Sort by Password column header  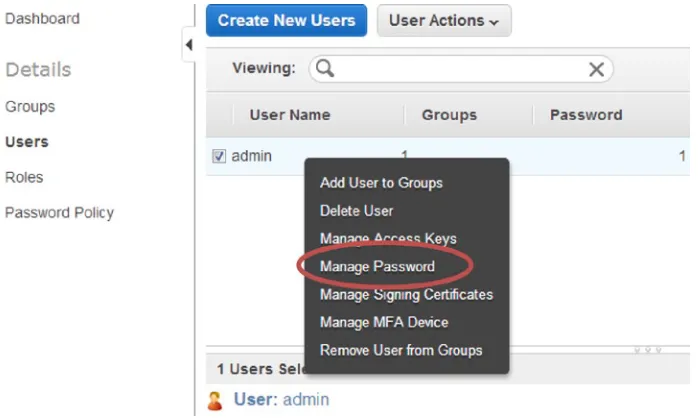point(586,115)
